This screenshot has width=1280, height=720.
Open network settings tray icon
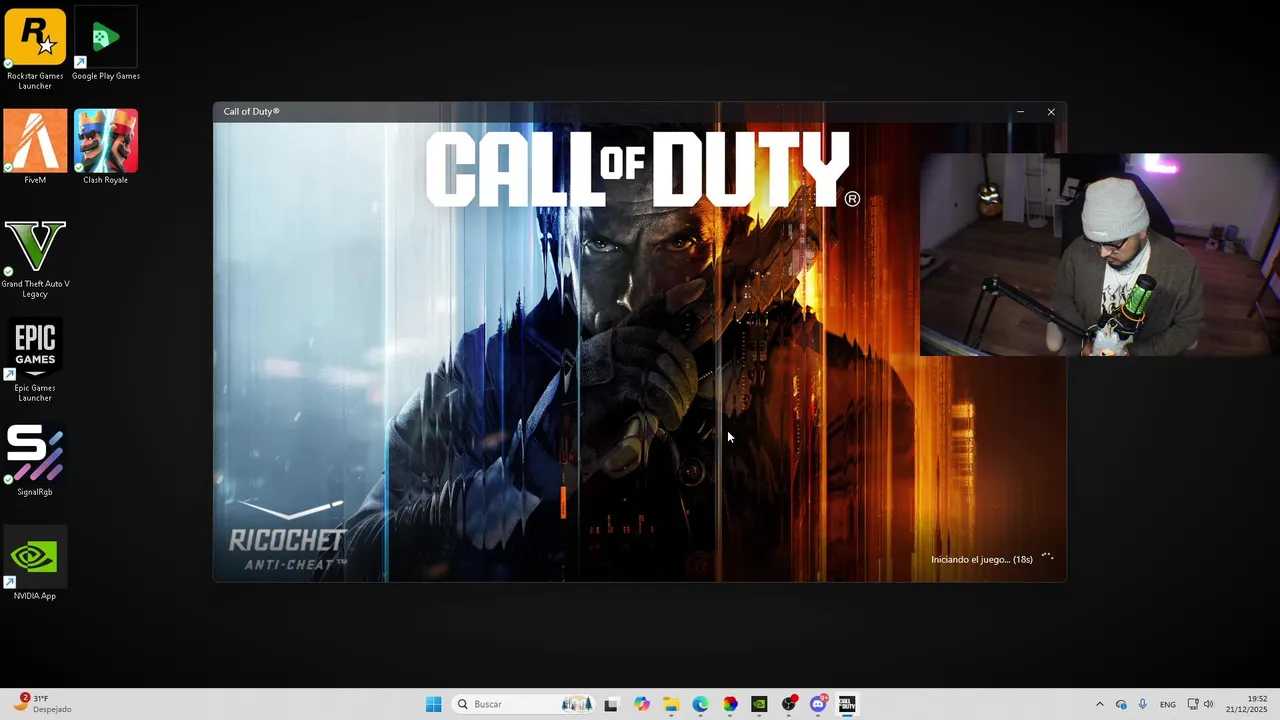coord(1193,704)
